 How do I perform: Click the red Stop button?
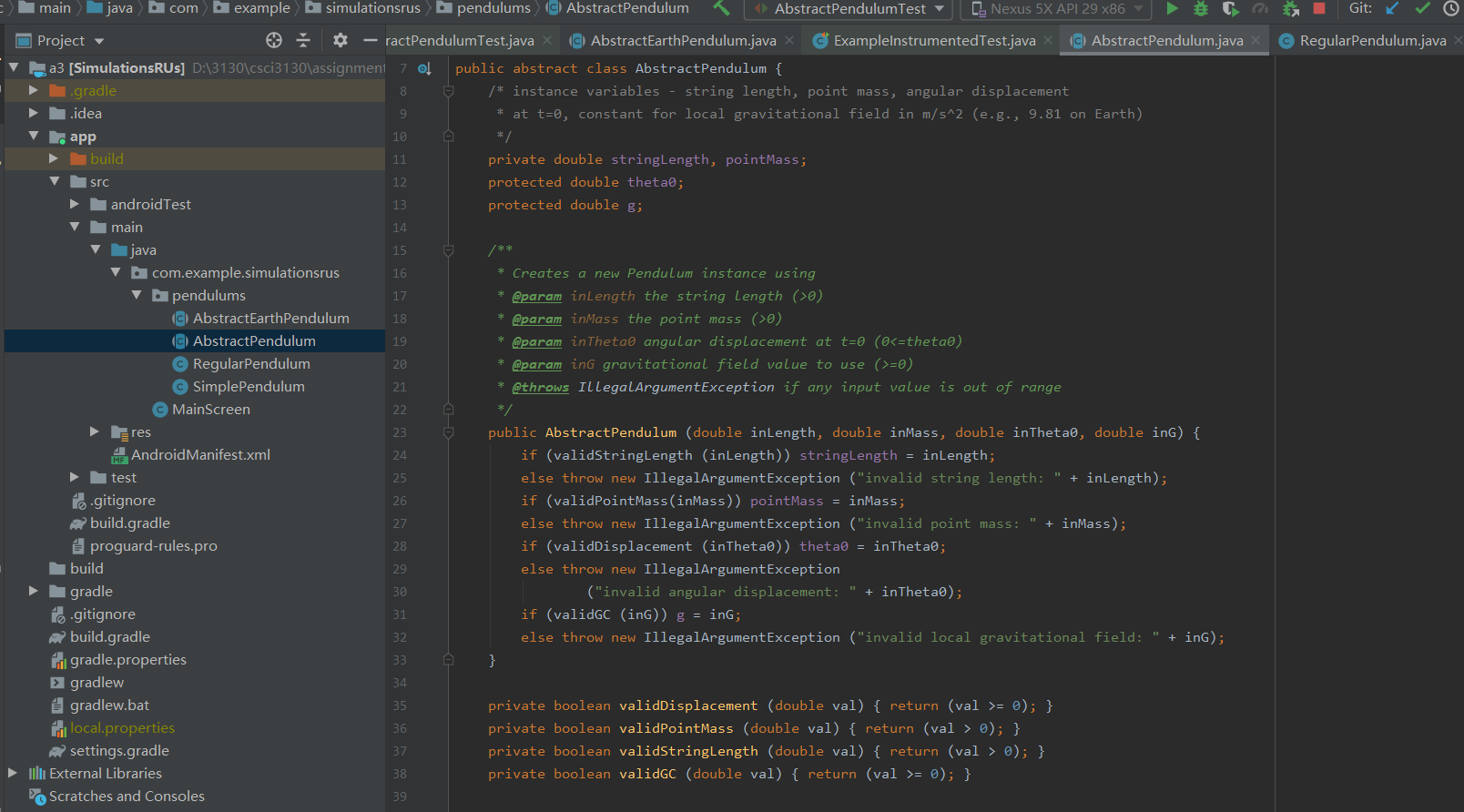pos(1318,9)
